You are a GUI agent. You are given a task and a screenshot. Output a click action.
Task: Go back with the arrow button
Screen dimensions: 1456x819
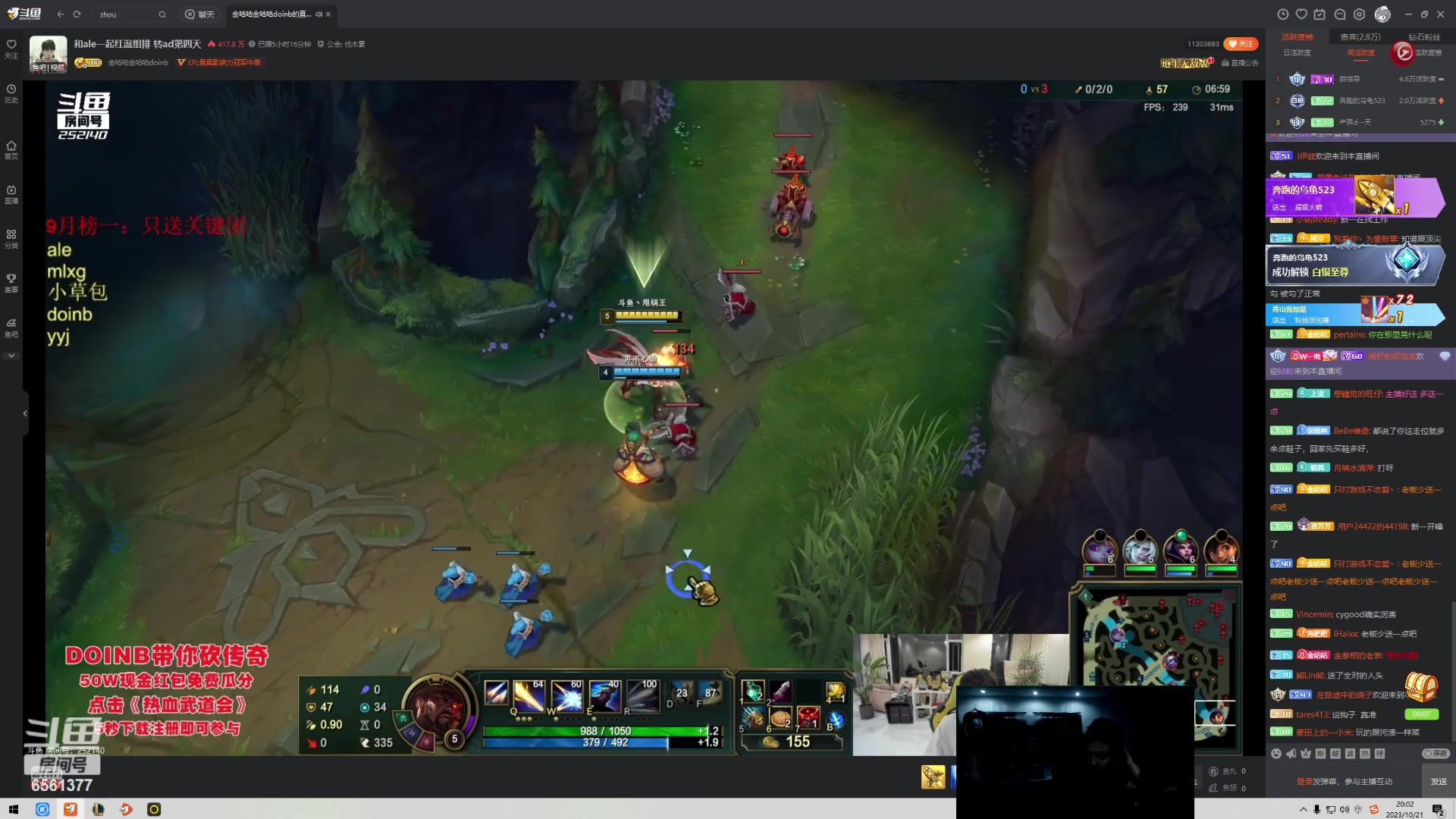(61, 14)
